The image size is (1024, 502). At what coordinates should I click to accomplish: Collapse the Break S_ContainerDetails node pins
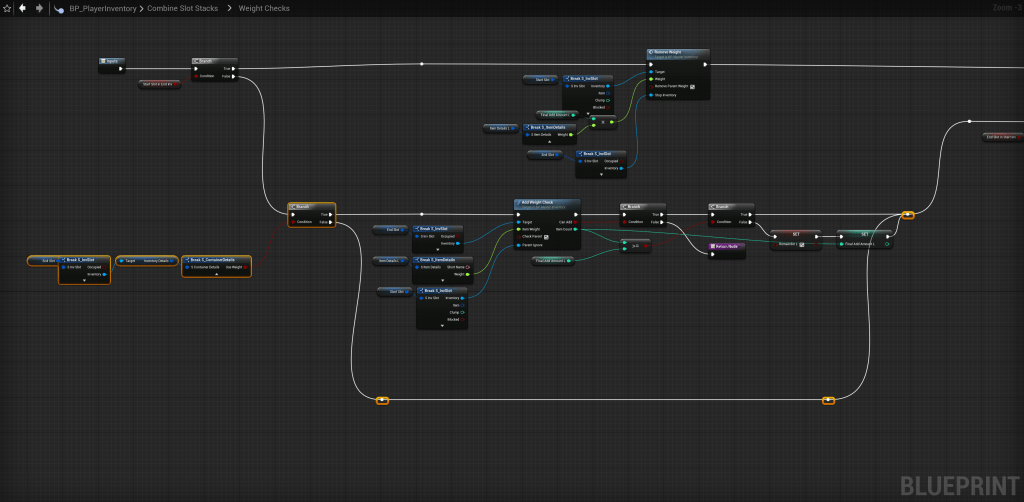(216, 274)
